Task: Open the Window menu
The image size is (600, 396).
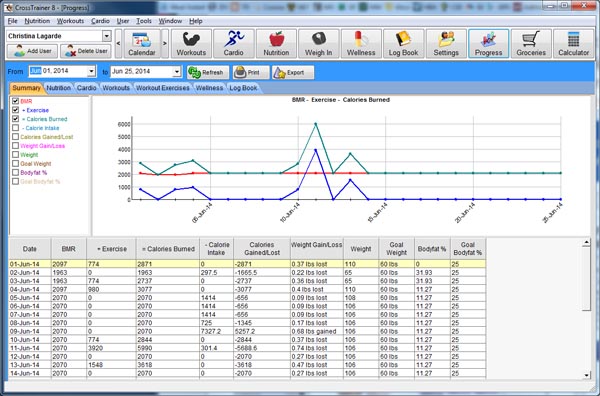Action: [x=170, y=21]
